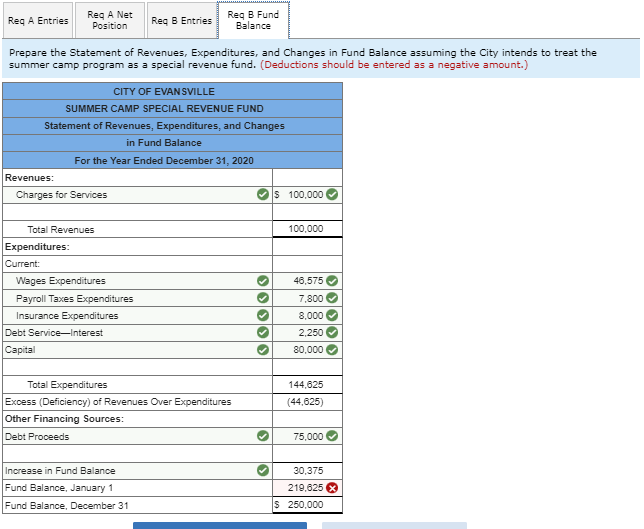Click the Other Financing Sources heading
Screen dimensions: 644x529
pyautogui.click(x=64, y=419)
